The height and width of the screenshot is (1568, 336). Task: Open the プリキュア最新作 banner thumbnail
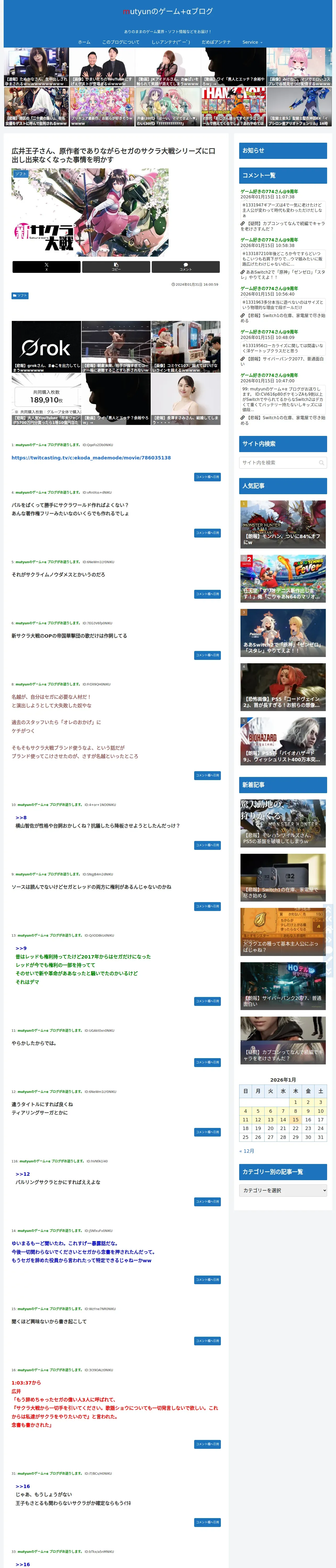coord(102,107)
